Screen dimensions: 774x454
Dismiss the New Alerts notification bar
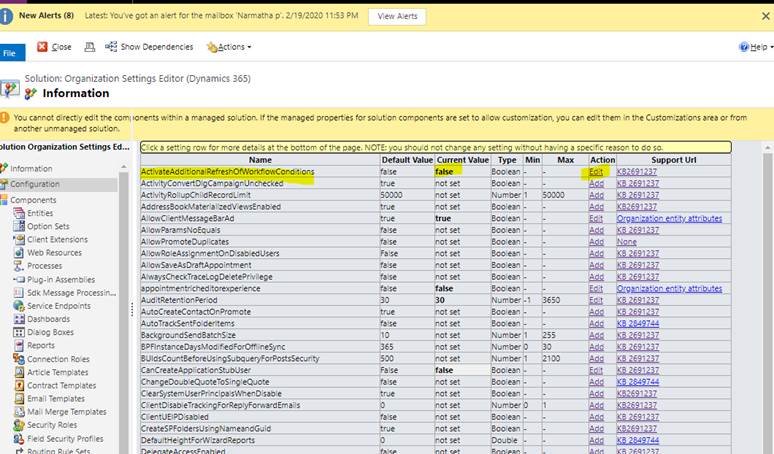(766, 16)
